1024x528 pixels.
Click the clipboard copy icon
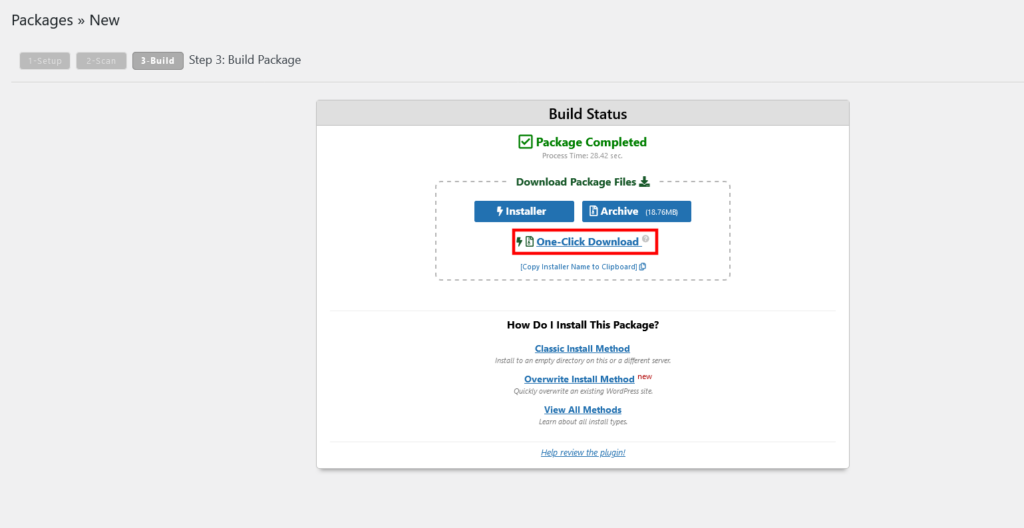pos(643,267)
